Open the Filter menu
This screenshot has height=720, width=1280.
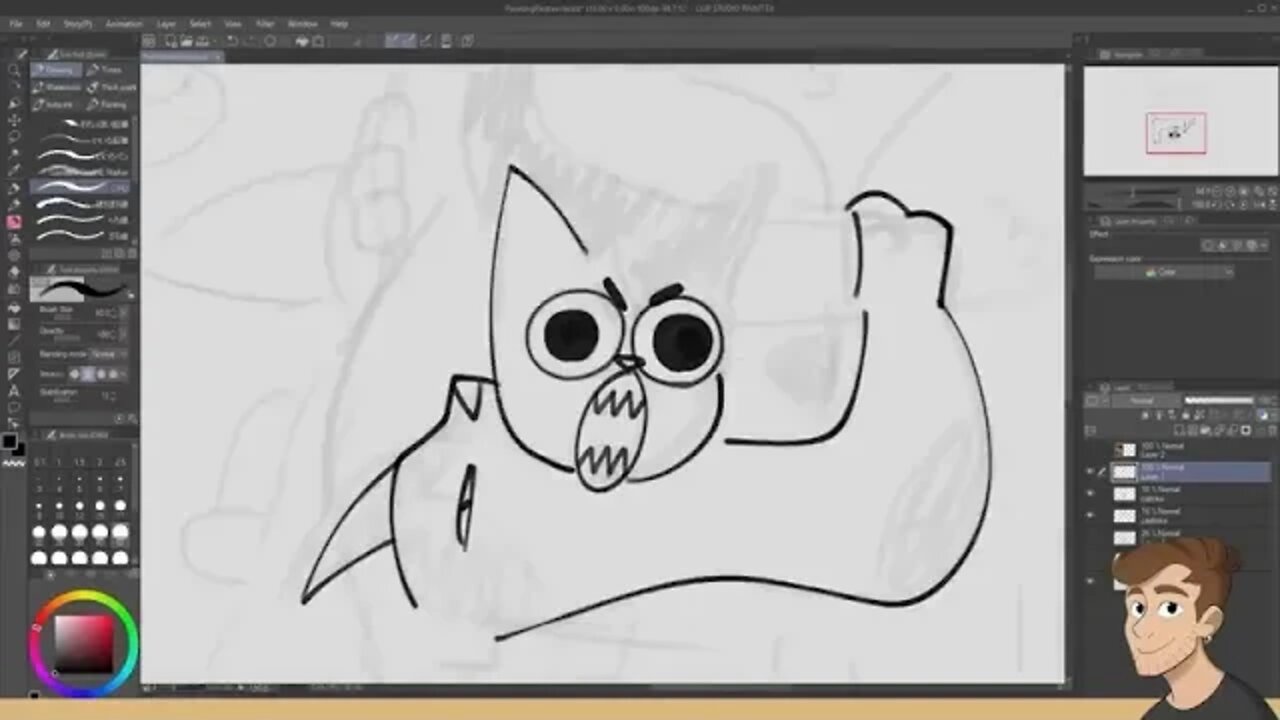point(265,23)
